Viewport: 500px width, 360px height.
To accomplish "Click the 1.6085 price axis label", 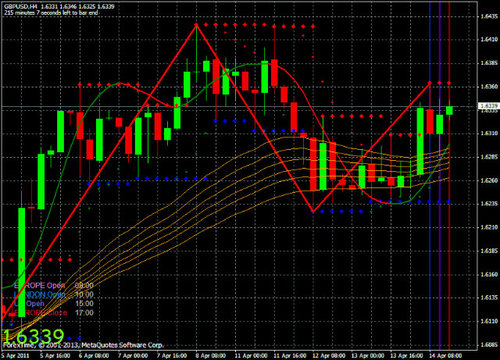I will [x=489, y=345].
